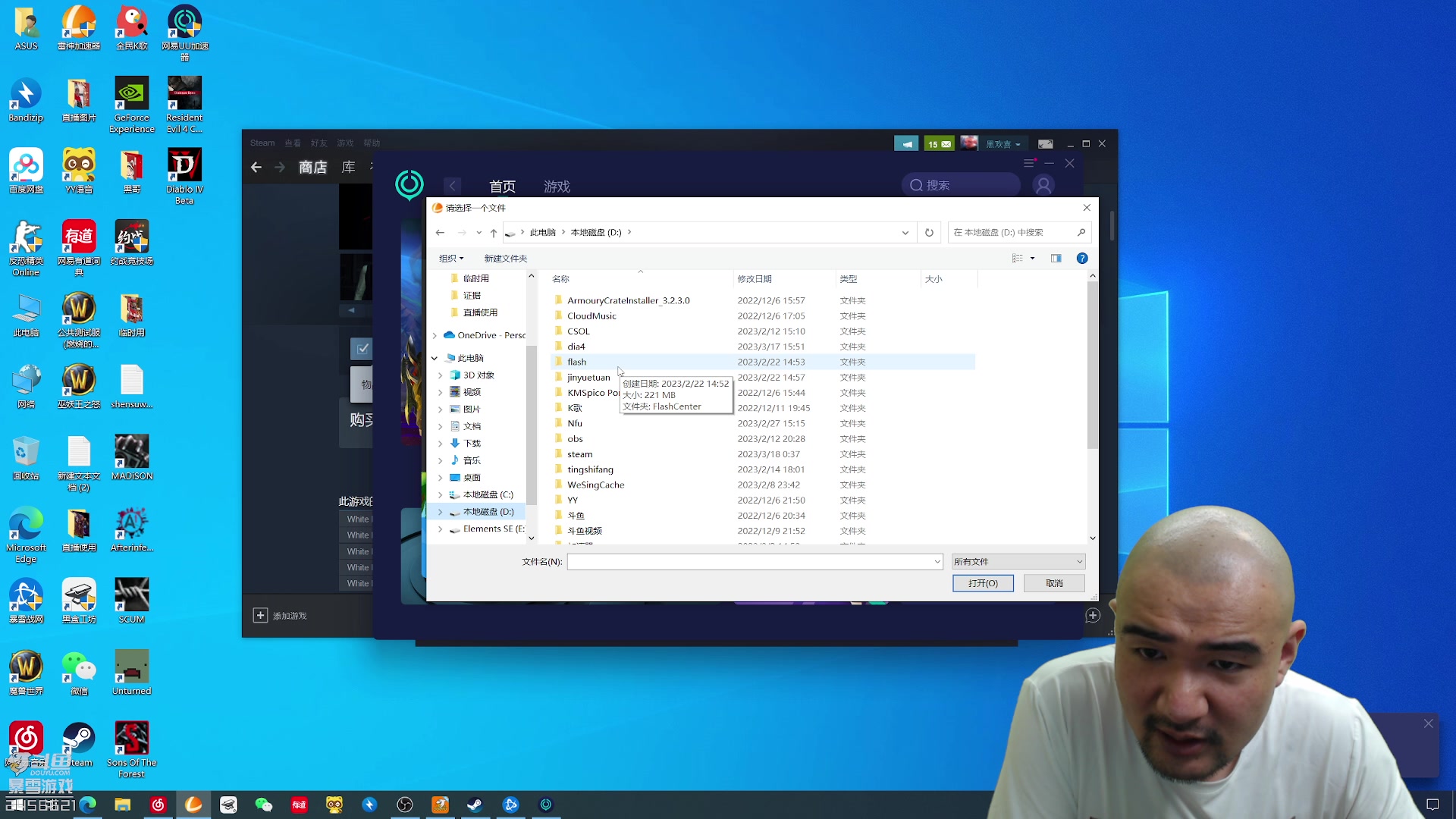Open 好友 menu in Steam menu bar
The image size is (1456, 819).
pyautogui.click(x=318, y=143)
